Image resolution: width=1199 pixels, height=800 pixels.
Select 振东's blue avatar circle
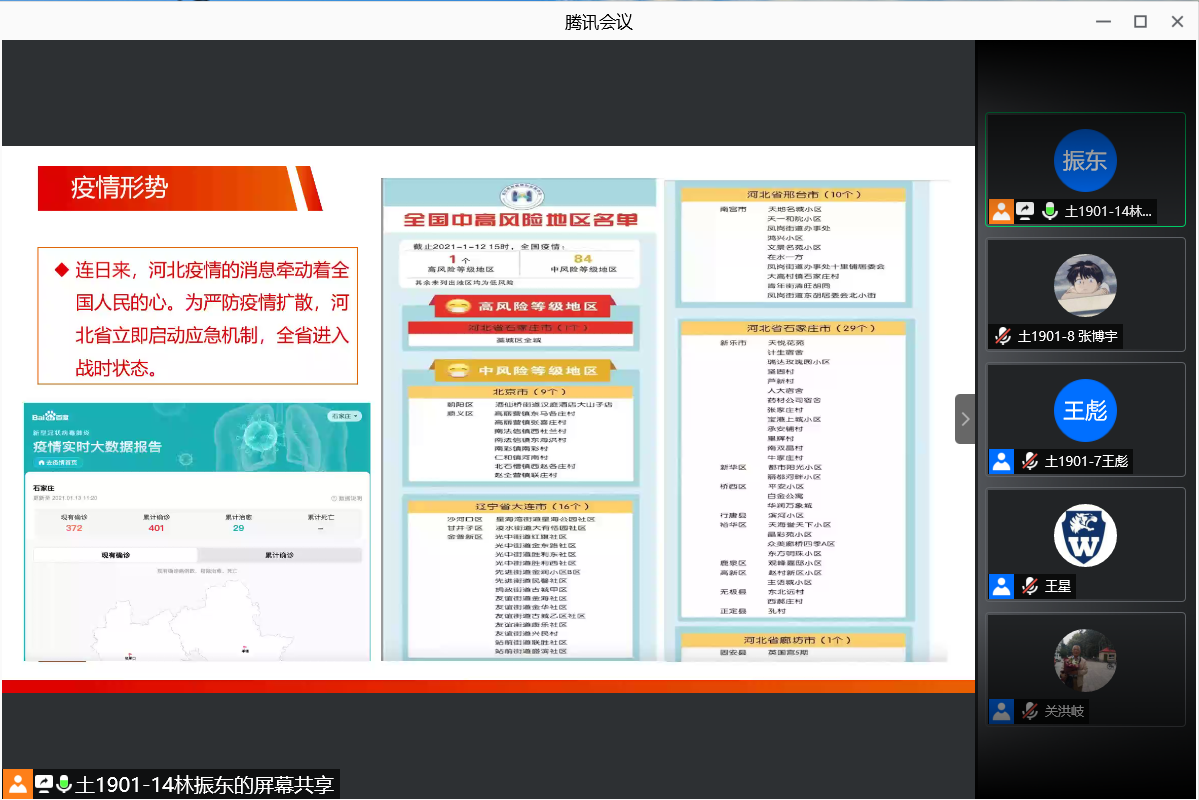click(x=1085, y=161)
